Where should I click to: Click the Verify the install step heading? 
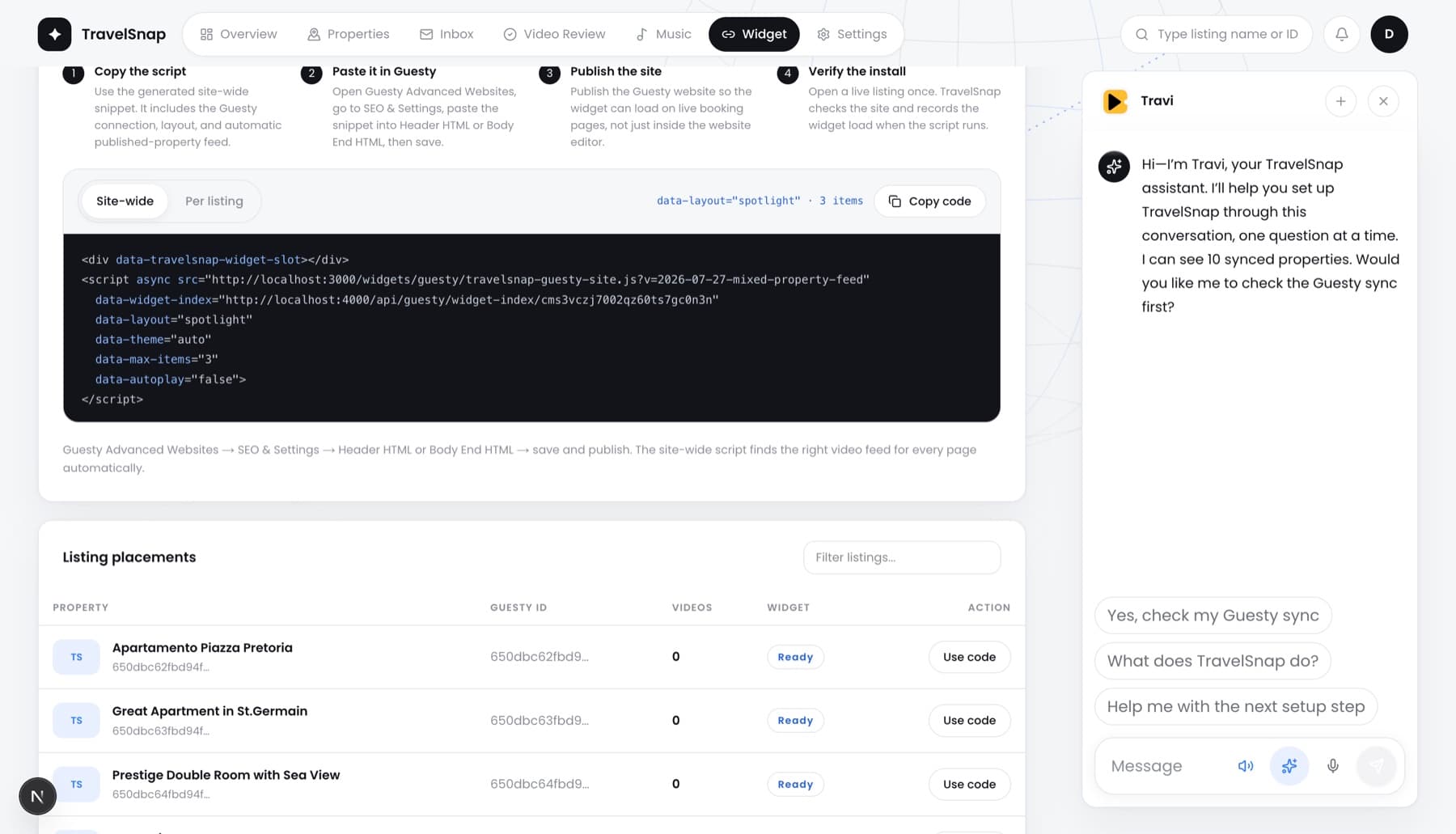pyautogui.click(x=857, y=71)
